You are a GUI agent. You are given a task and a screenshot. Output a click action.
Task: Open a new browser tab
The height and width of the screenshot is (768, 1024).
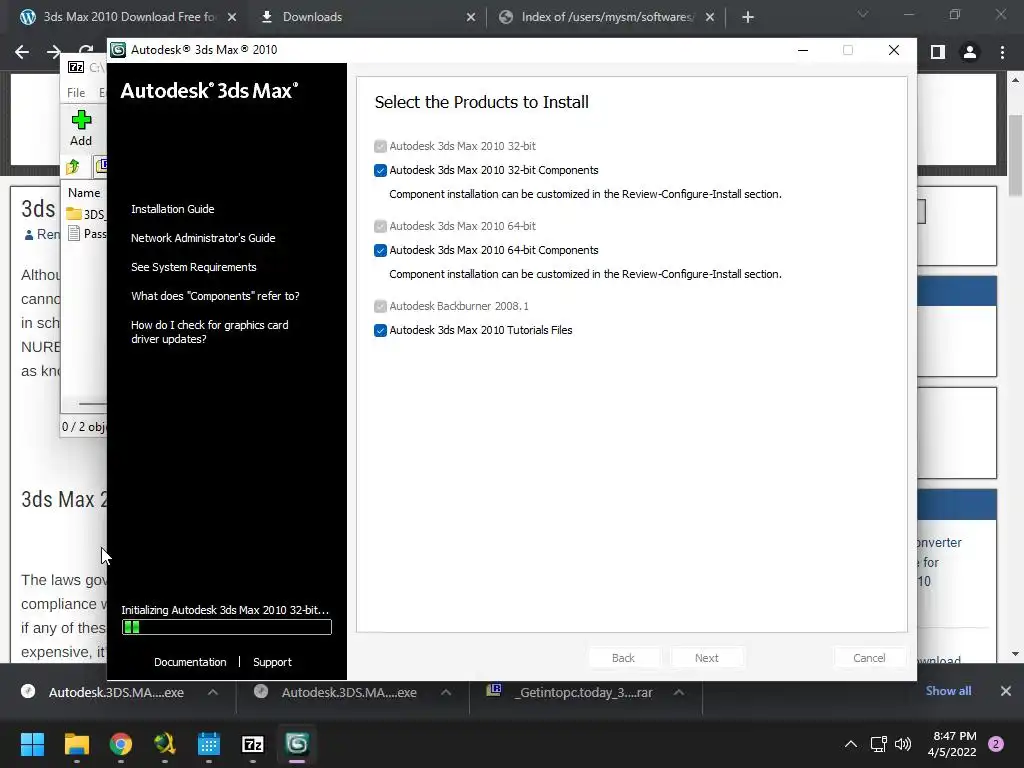tap(748, 18)
